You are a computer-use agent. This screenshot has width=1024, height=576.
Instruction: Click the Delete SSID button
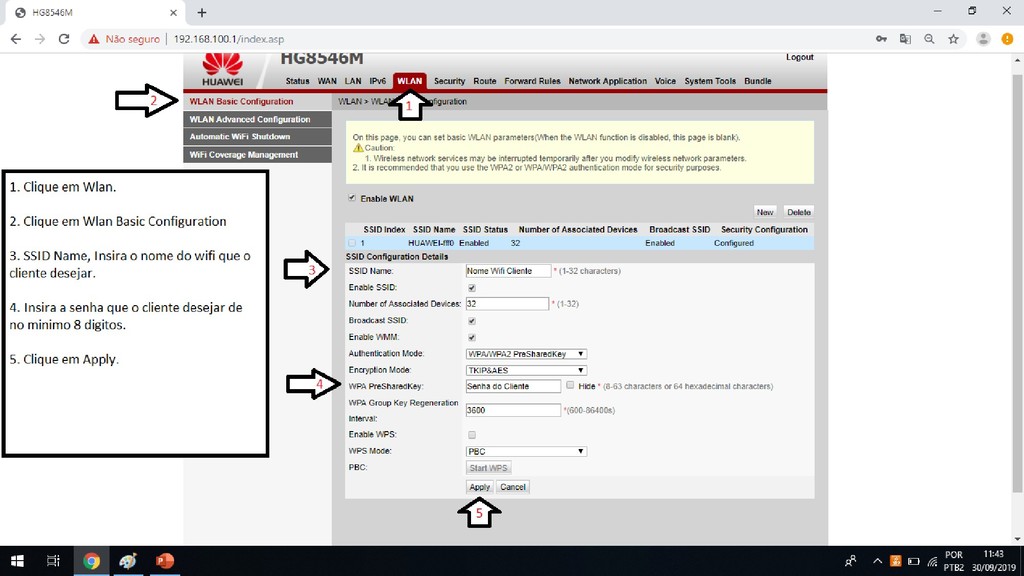pos(799,212)
